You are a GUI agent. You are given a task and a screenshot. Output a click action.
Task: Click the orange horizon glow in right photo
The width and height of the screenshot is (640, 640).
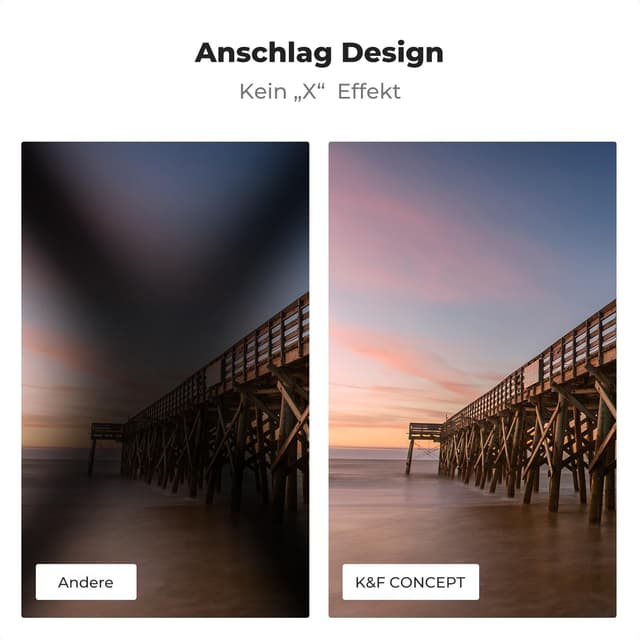click(367, 433)
